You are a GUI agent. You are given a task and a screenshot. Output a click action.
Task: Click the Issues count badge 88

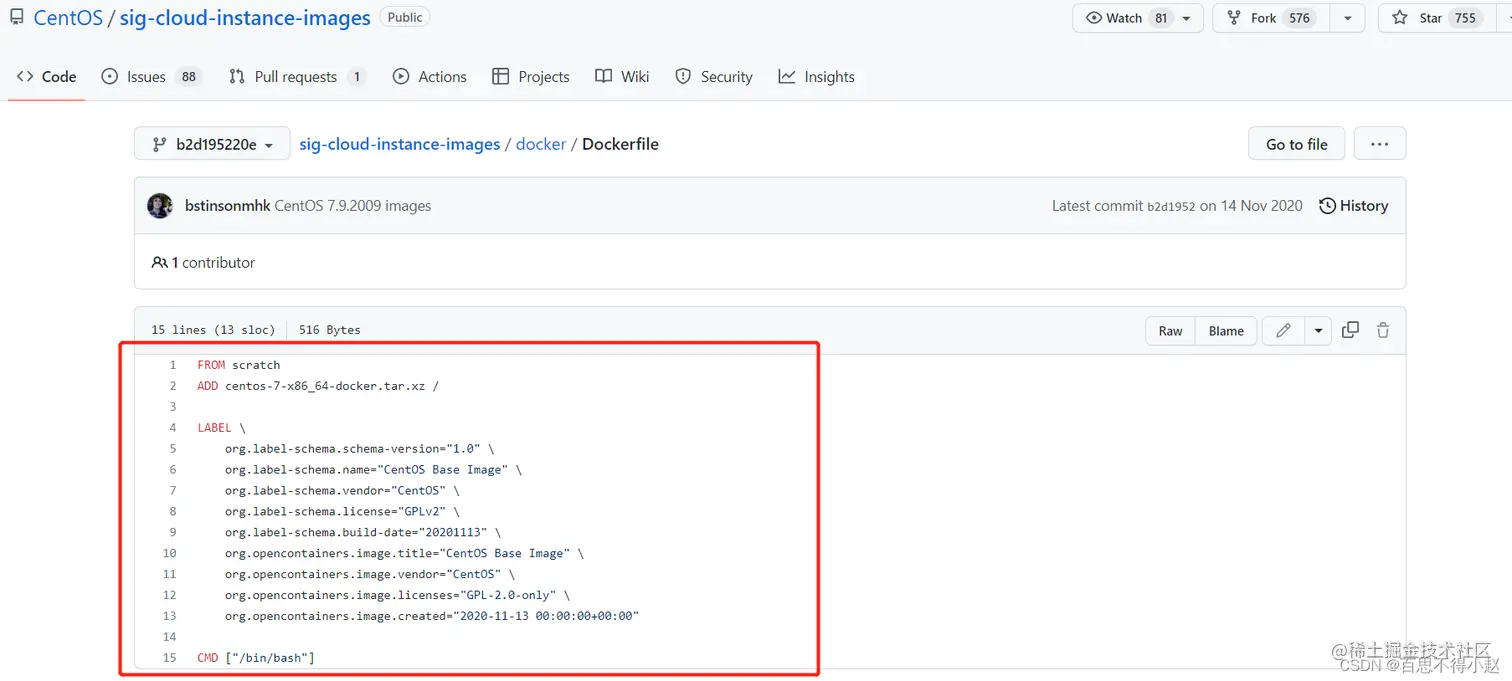tap(189, 76)
